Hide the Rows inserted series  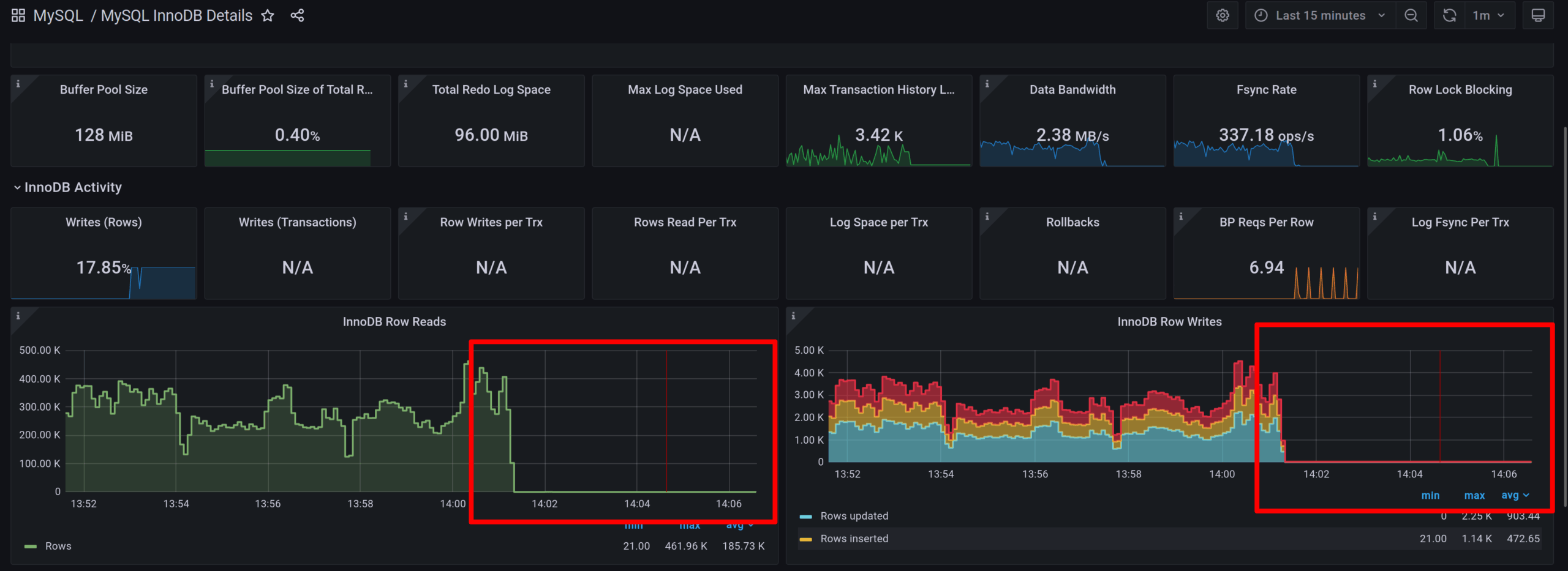[853, 539]
